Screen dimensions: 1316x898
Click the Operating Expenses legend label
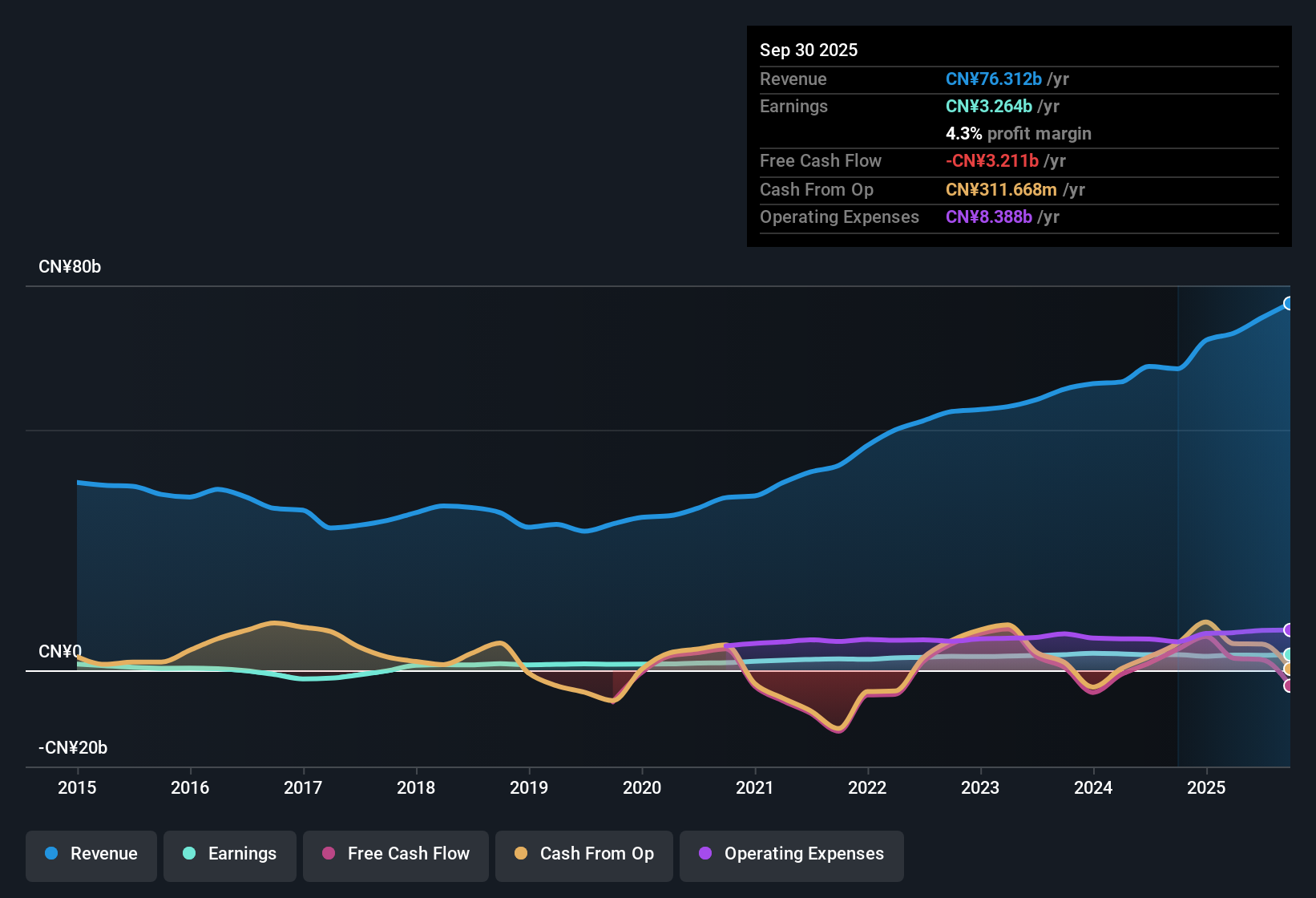pos(802,854)
